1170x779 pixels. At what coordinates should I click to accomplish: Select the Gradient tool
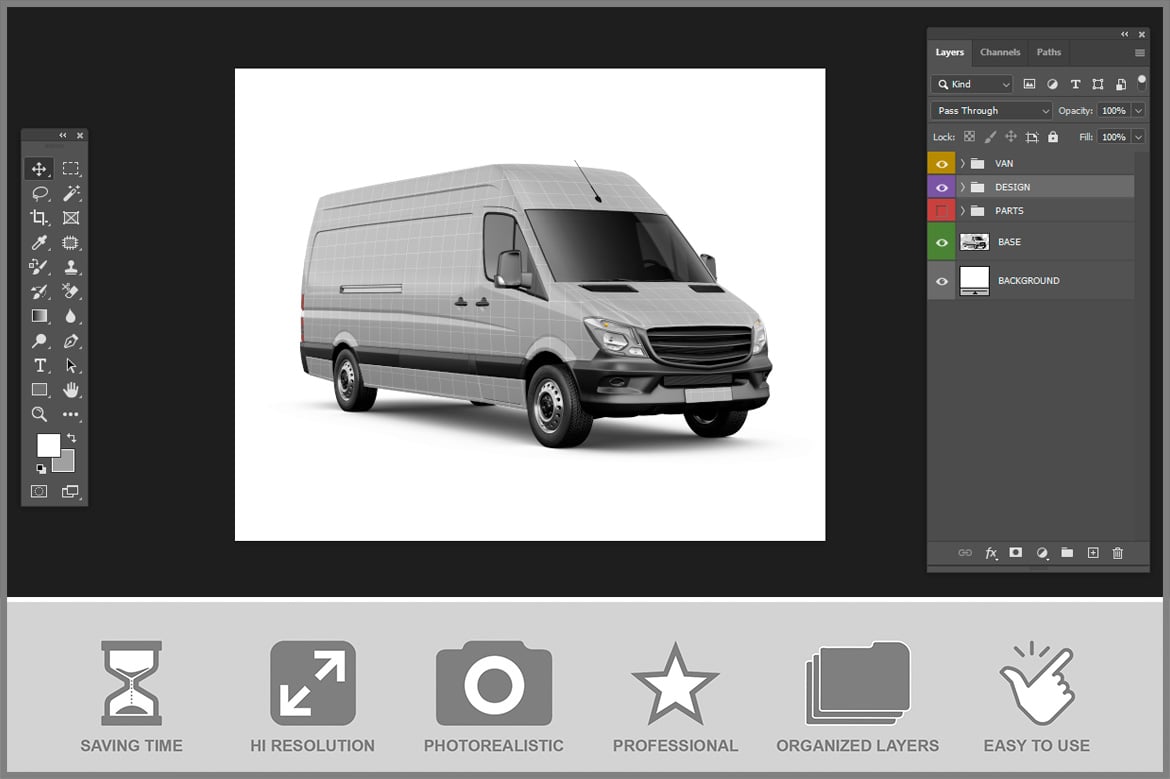pyautogui.click(x=39, y=316)
